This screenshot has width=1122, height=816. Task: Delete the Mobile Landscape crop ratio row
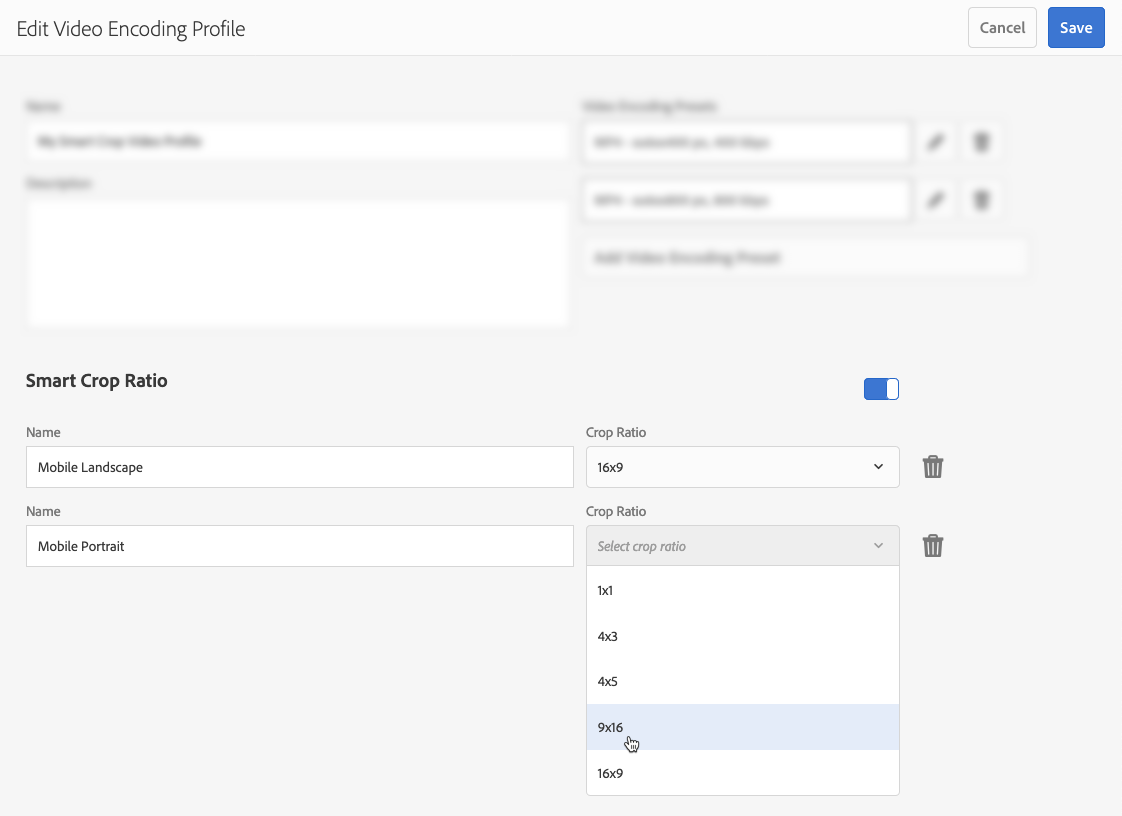pyautogui.click(x=932, y=467)
